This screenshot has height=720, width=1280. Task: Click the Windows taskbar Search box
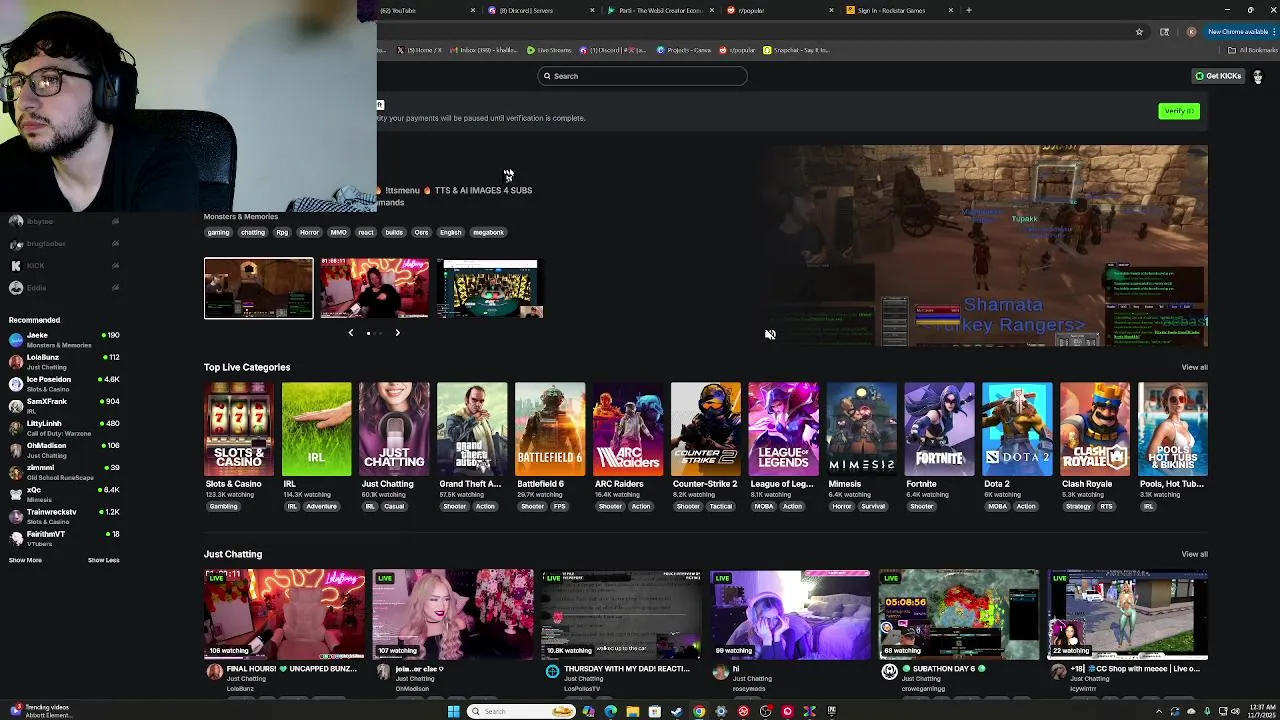pos(520,711)
